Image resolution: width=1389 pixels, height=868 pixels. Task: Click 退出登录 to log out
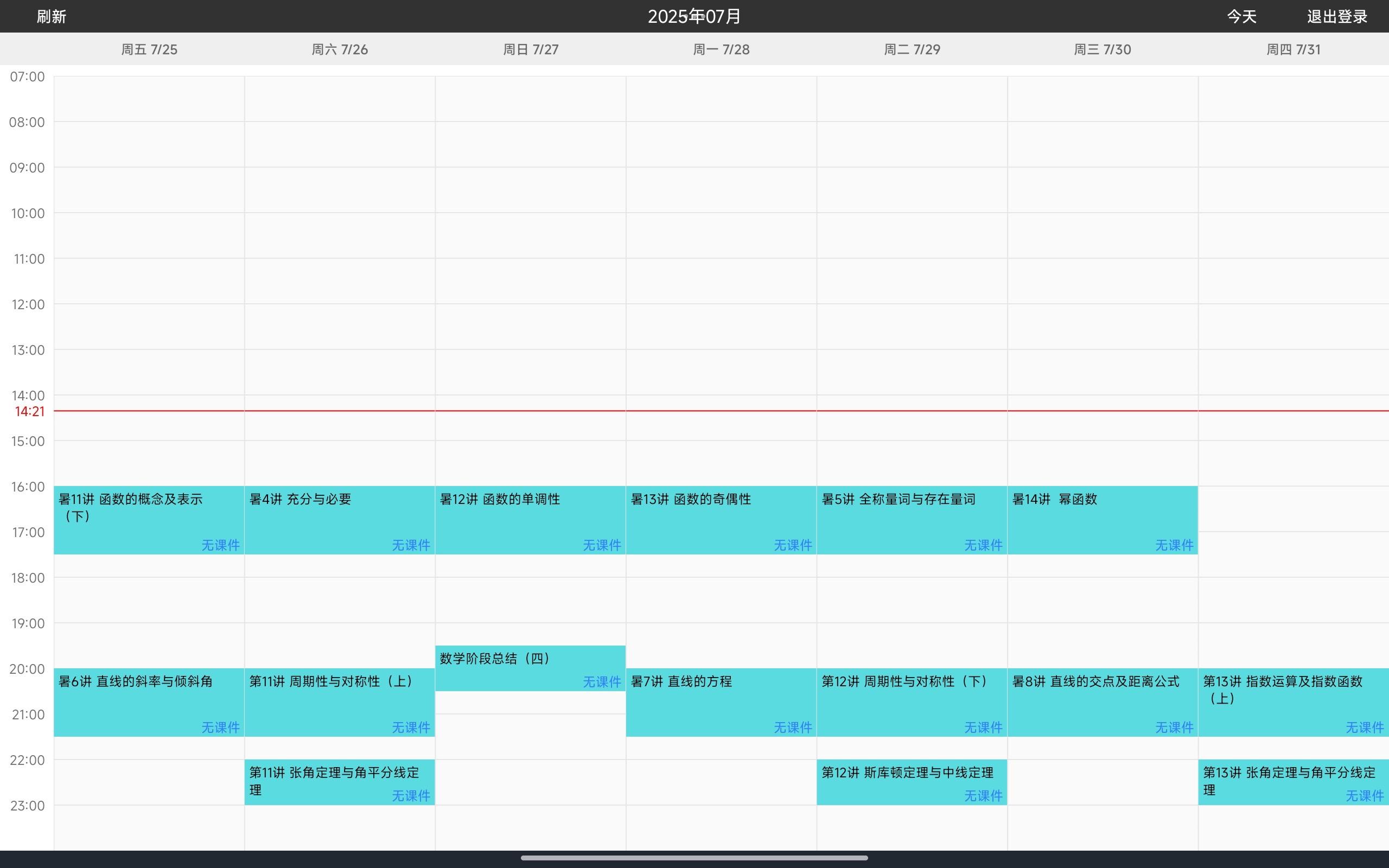pos(1337,17)
